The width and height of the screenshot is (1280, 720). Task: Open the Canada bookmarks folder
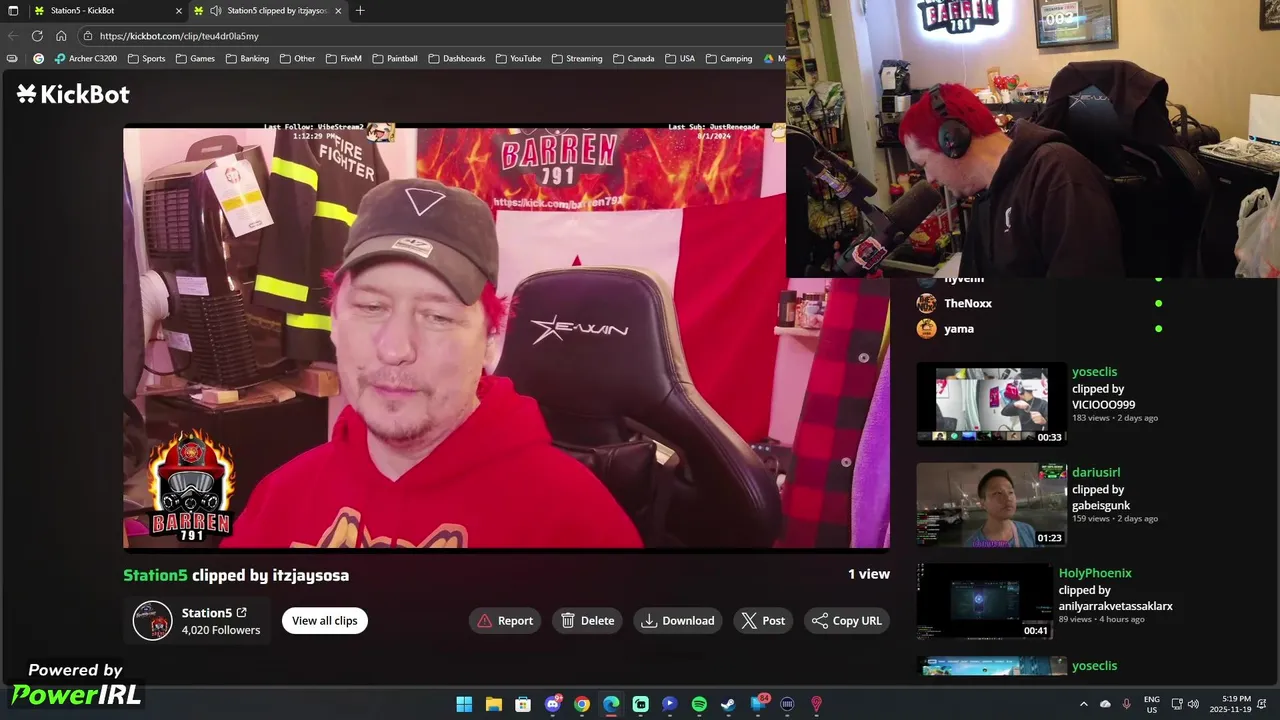[x=633, y=59]
